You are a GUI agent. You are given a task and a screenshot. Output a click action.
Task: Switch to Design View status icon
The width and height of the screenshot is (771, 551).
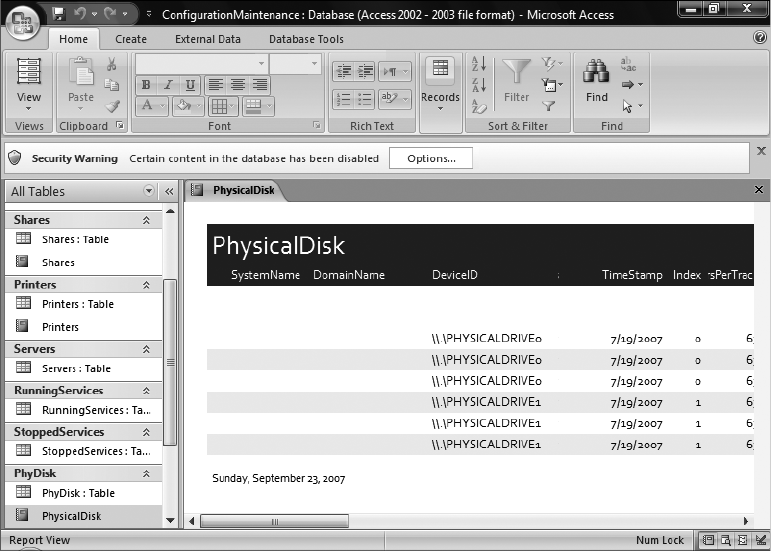click(760, 540)
